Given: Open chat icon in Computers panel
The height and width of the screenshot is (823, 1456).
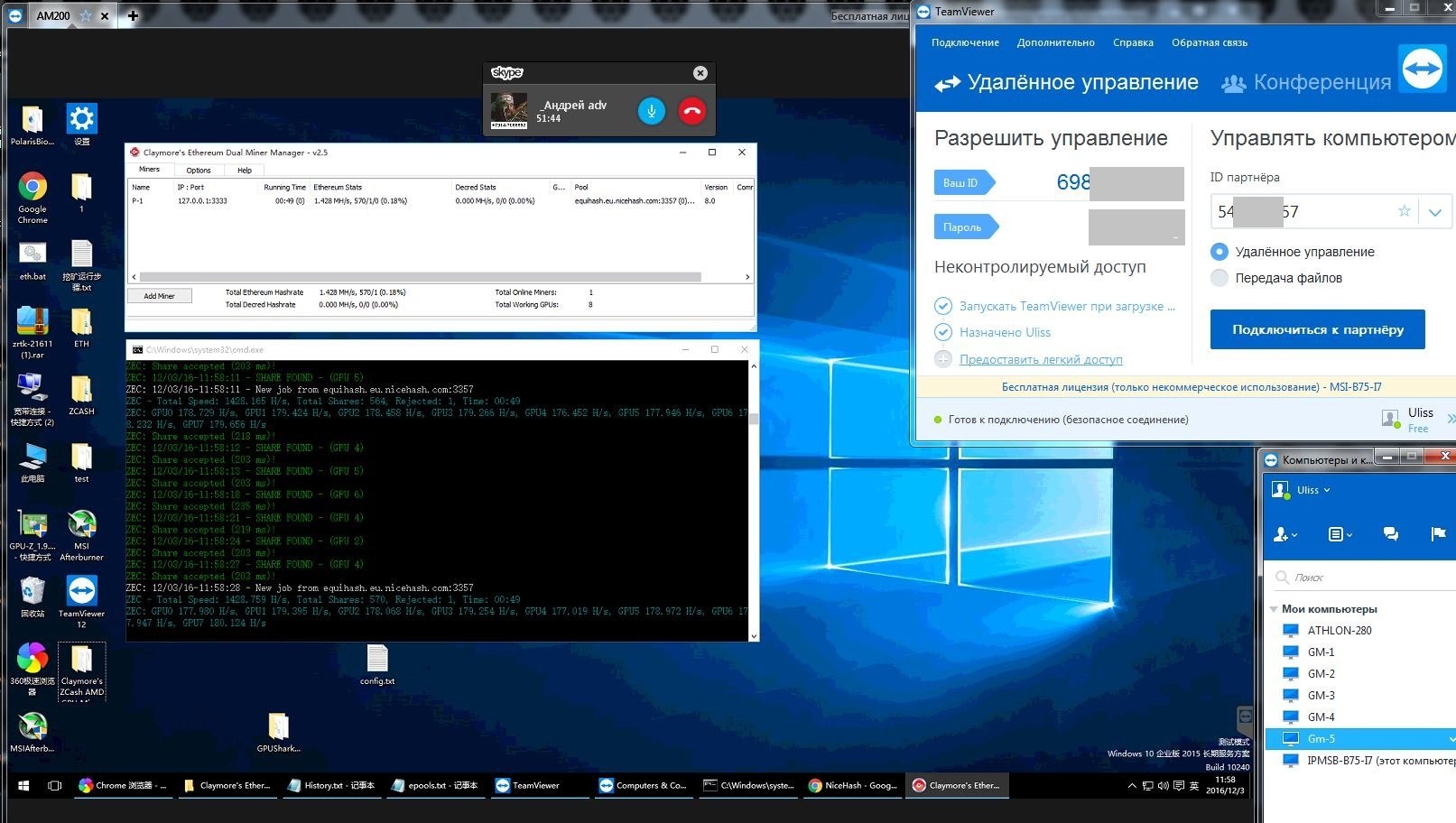Looking at the screenshot, I should pos(1390,534).
